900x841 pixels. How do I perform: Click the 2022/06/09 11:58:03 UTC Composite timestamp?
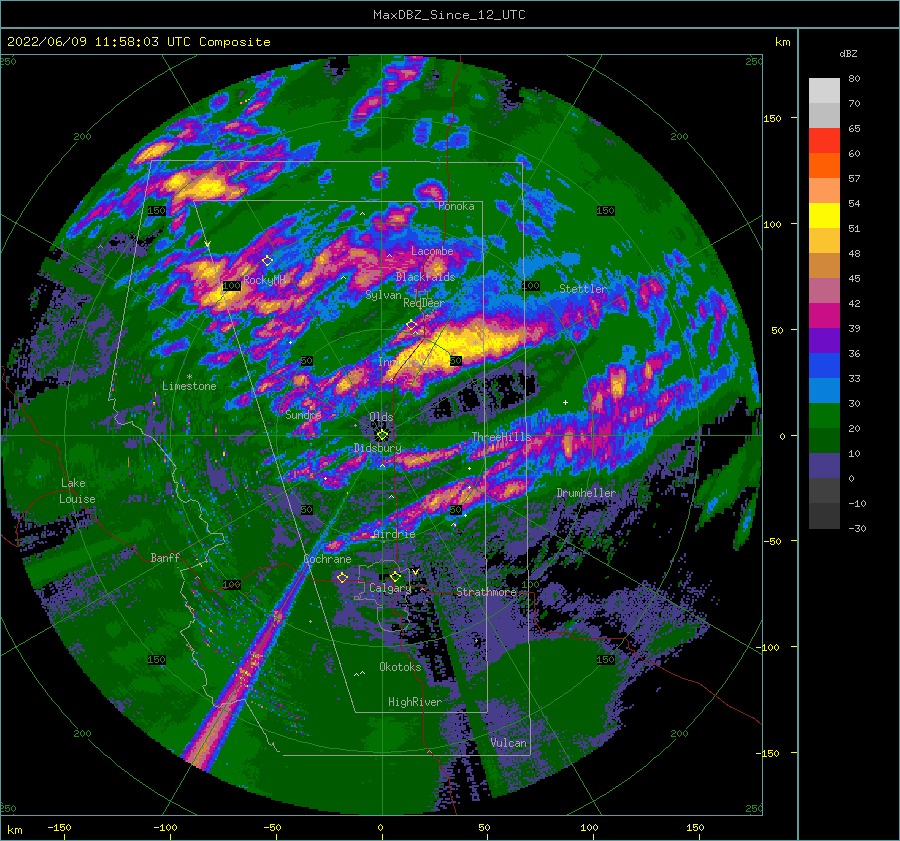(138, 42)
